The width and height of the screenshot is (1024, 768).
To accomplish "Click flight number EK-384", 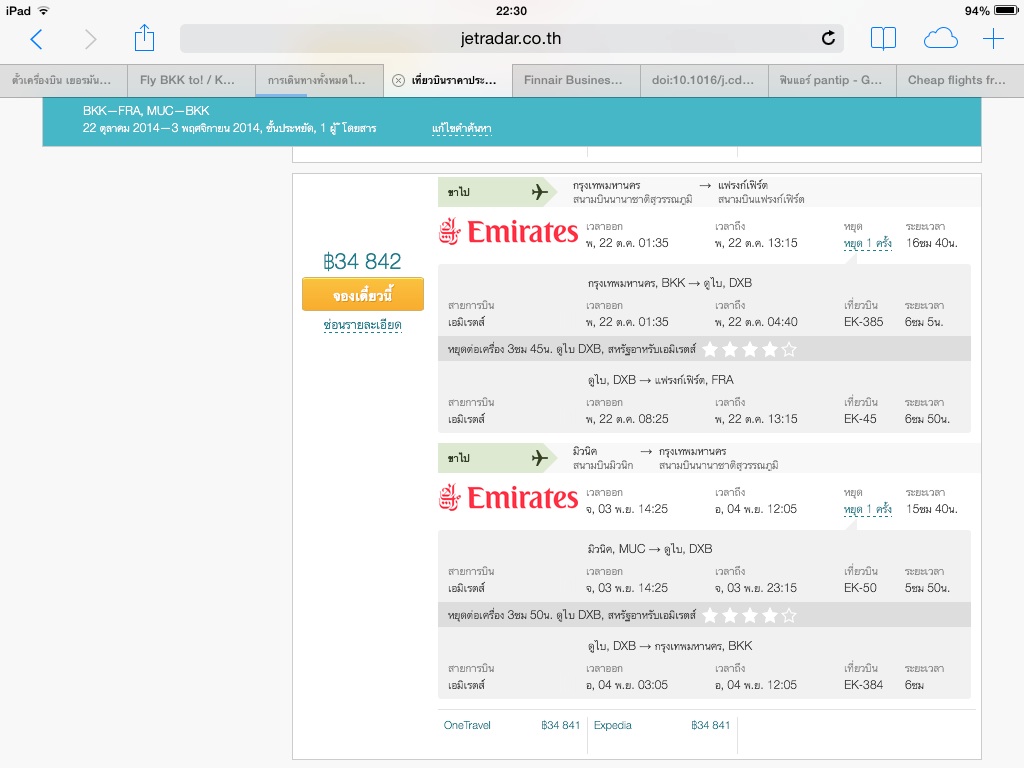I will pos(863,685).
